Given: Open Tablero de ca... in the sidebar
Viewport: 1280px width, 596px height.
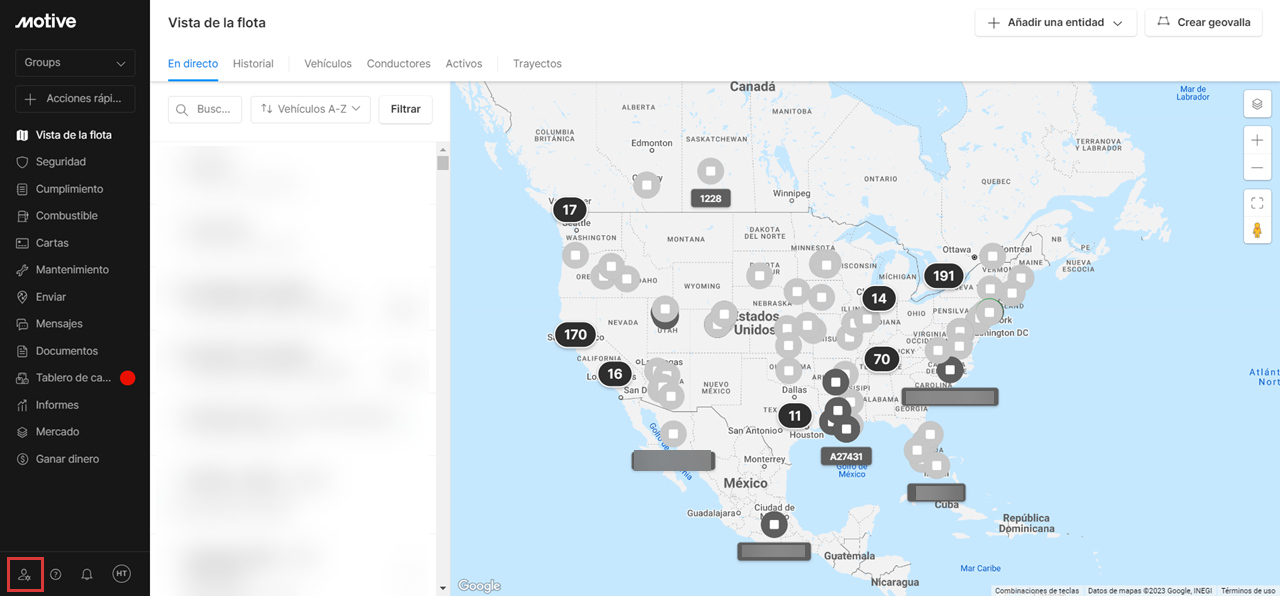Looking at the screenshot, I should point(75,378).
